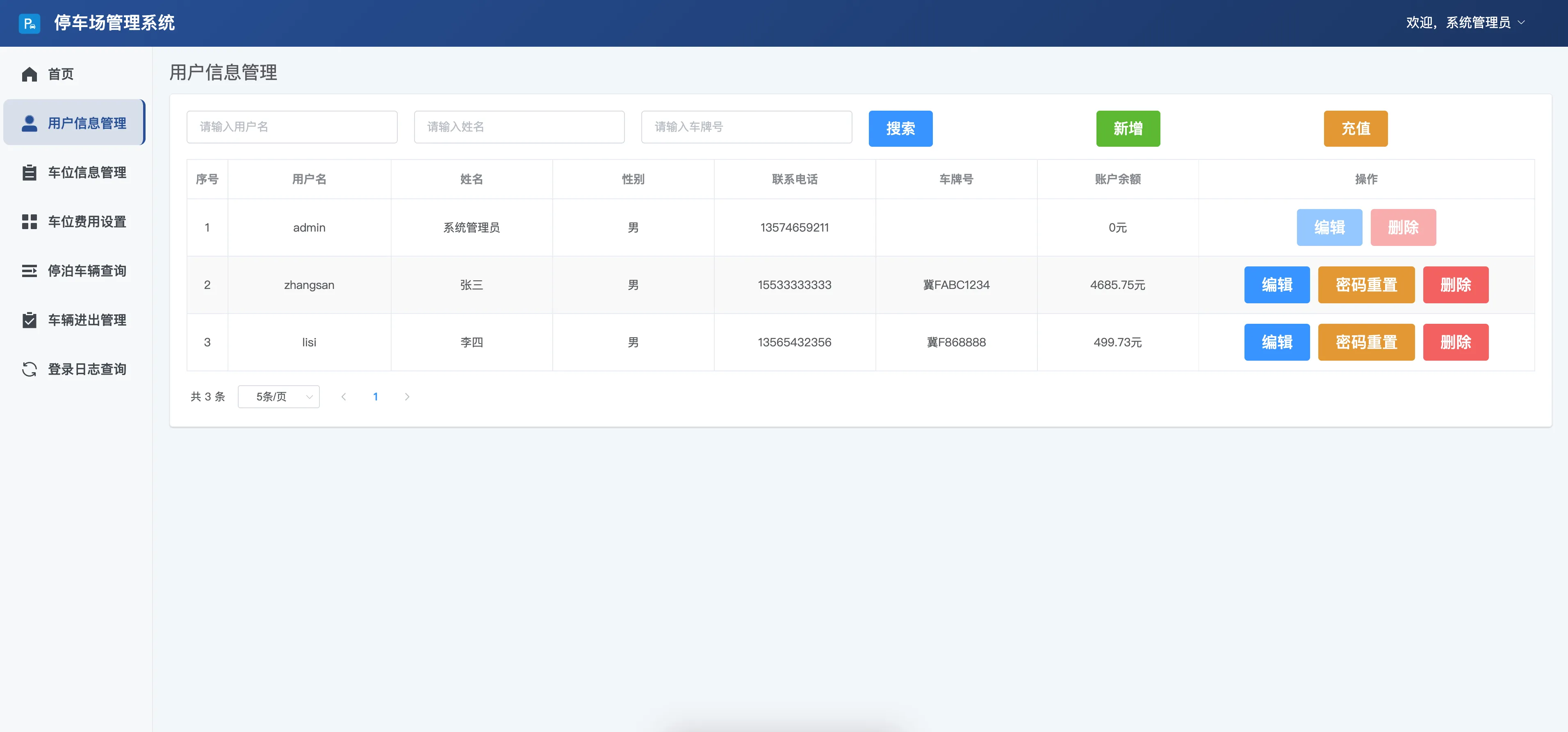The image size is (1568, 732).
Task: Click the parking system logo icon
Action: 29,23
